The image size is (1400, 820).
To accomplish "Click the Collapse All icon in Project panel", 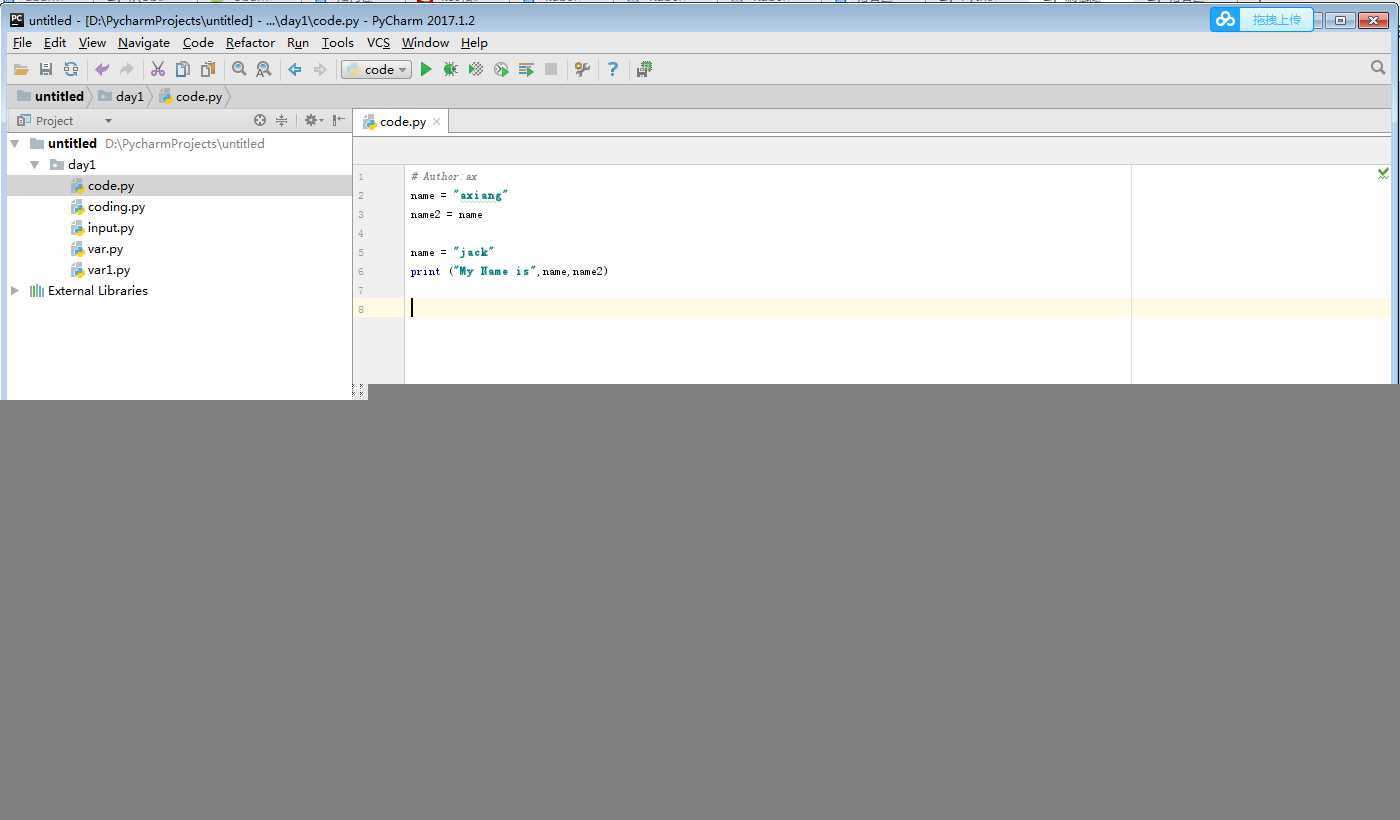I will [x=282, y=120].
